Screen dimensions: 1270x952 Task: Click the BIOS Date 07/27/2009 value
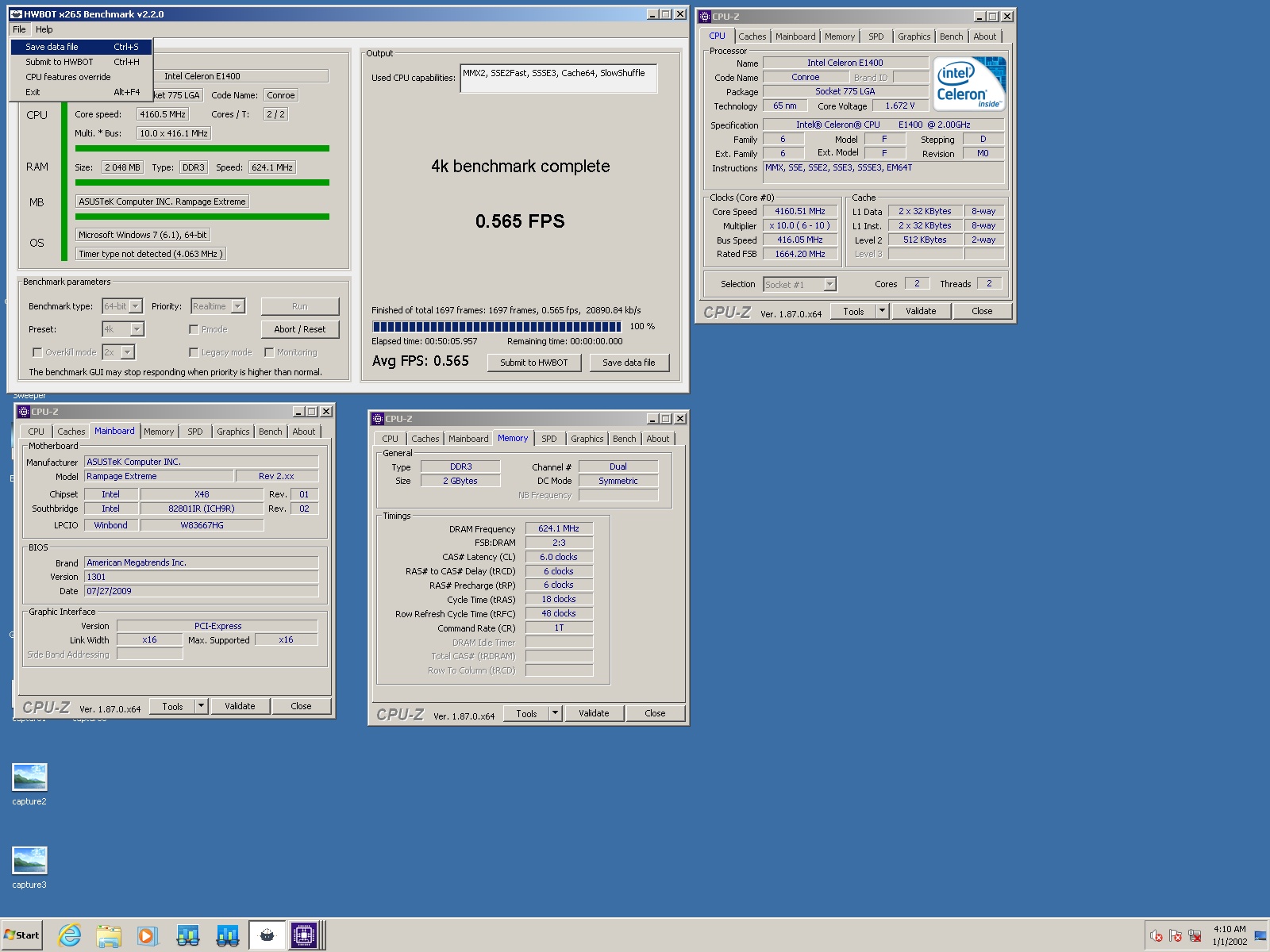pyautogui.click(x=201, y=591)
